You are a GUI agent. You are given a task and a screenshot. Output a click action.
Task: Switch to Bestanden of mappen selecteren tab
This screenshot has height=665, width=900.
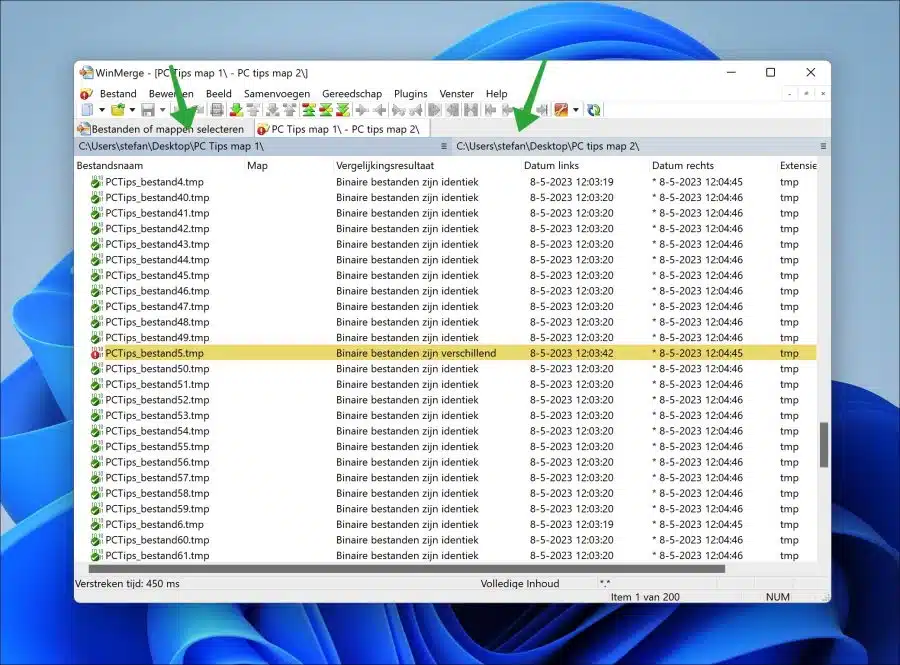click(x=164, y=129)
